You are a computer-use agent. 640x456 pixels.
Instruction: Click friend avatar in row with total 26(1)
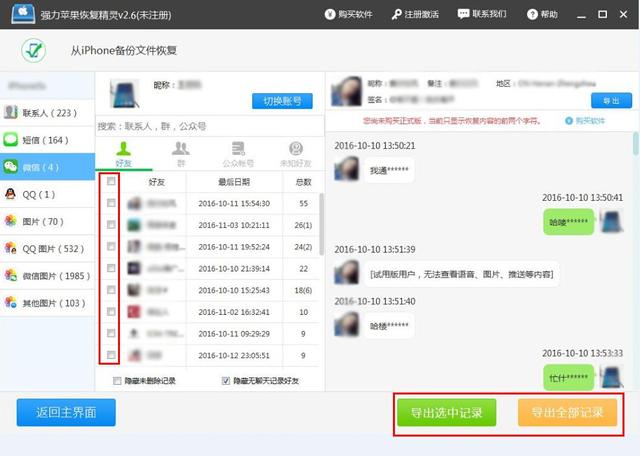coord(134,225)
